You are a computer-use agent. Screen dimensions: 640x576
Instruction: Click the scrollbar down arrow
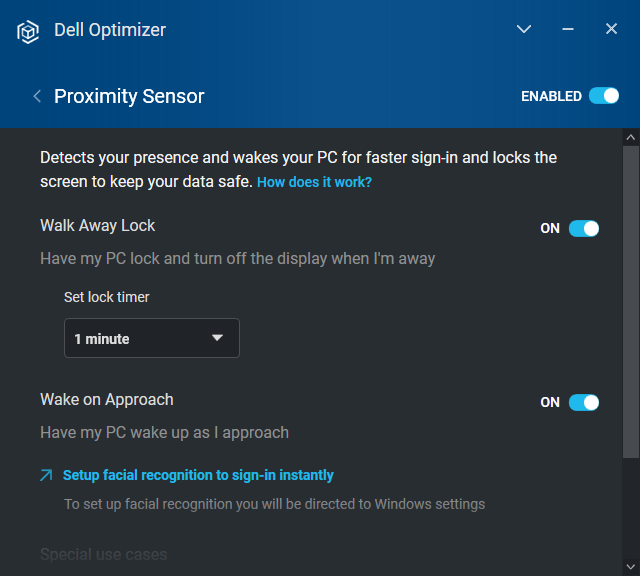pyautogui.click(x=630, y=567)
